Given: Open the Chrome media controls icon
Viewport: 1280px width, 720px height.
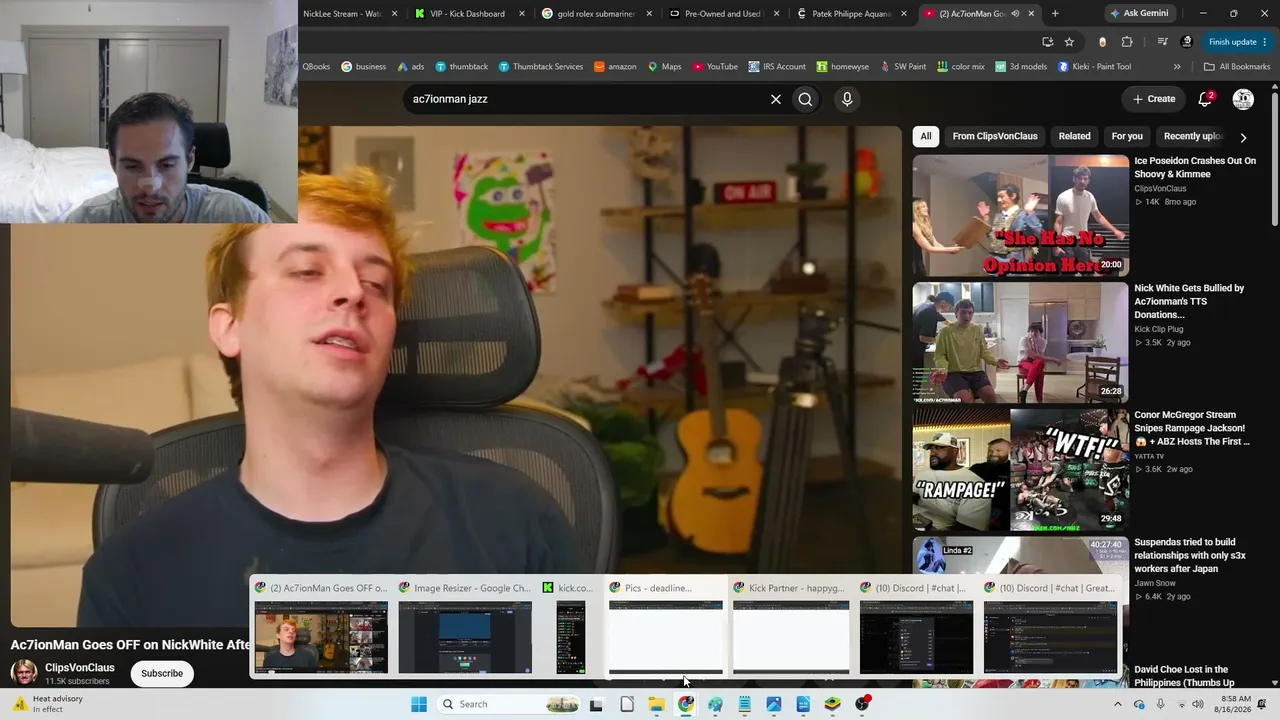Looking at the screenshot, I should [1162, 42].
